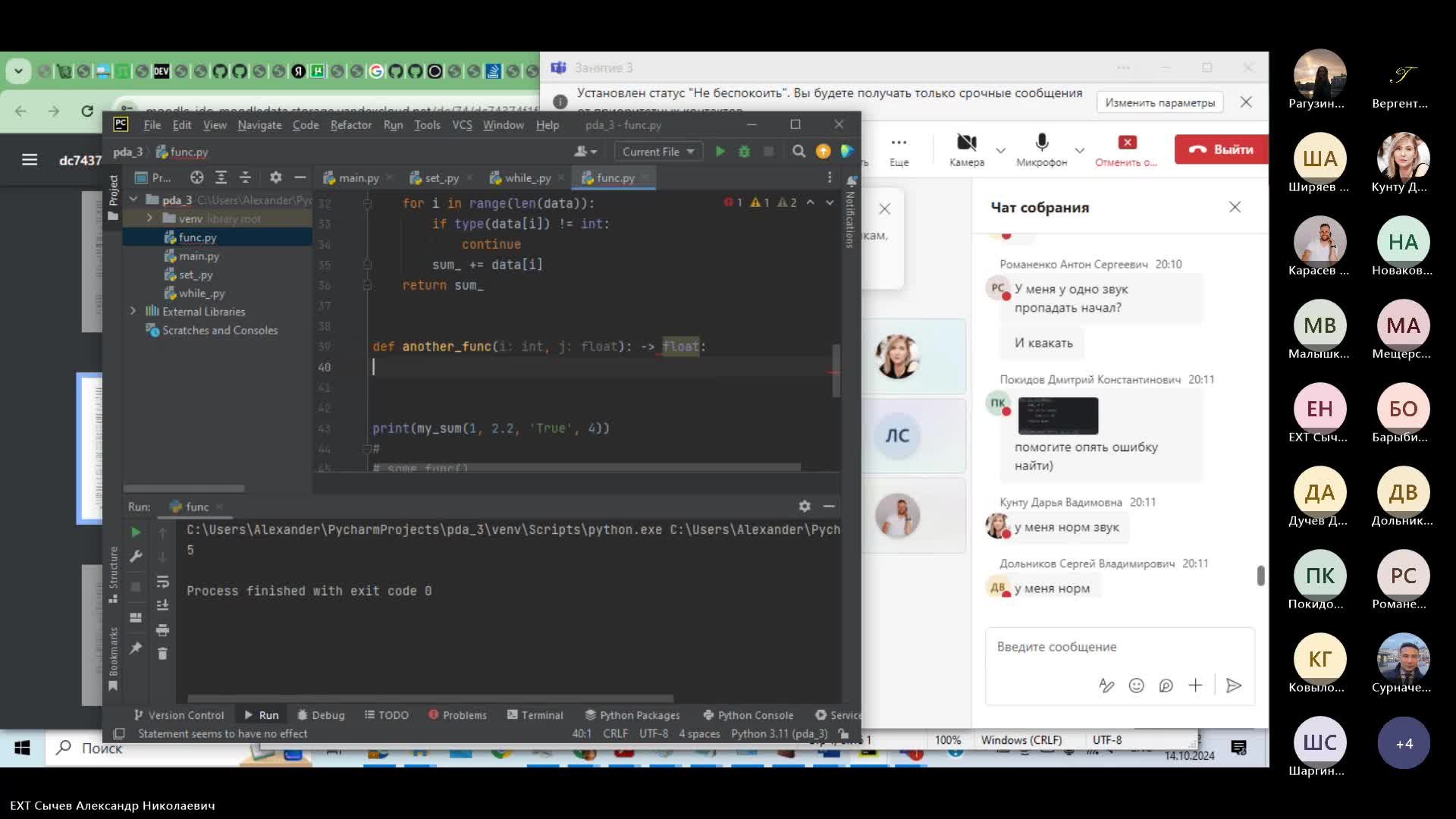Screen dimensions: 1456x819
Task: Send chat message with arrow icon
Action: [1234, 686]
